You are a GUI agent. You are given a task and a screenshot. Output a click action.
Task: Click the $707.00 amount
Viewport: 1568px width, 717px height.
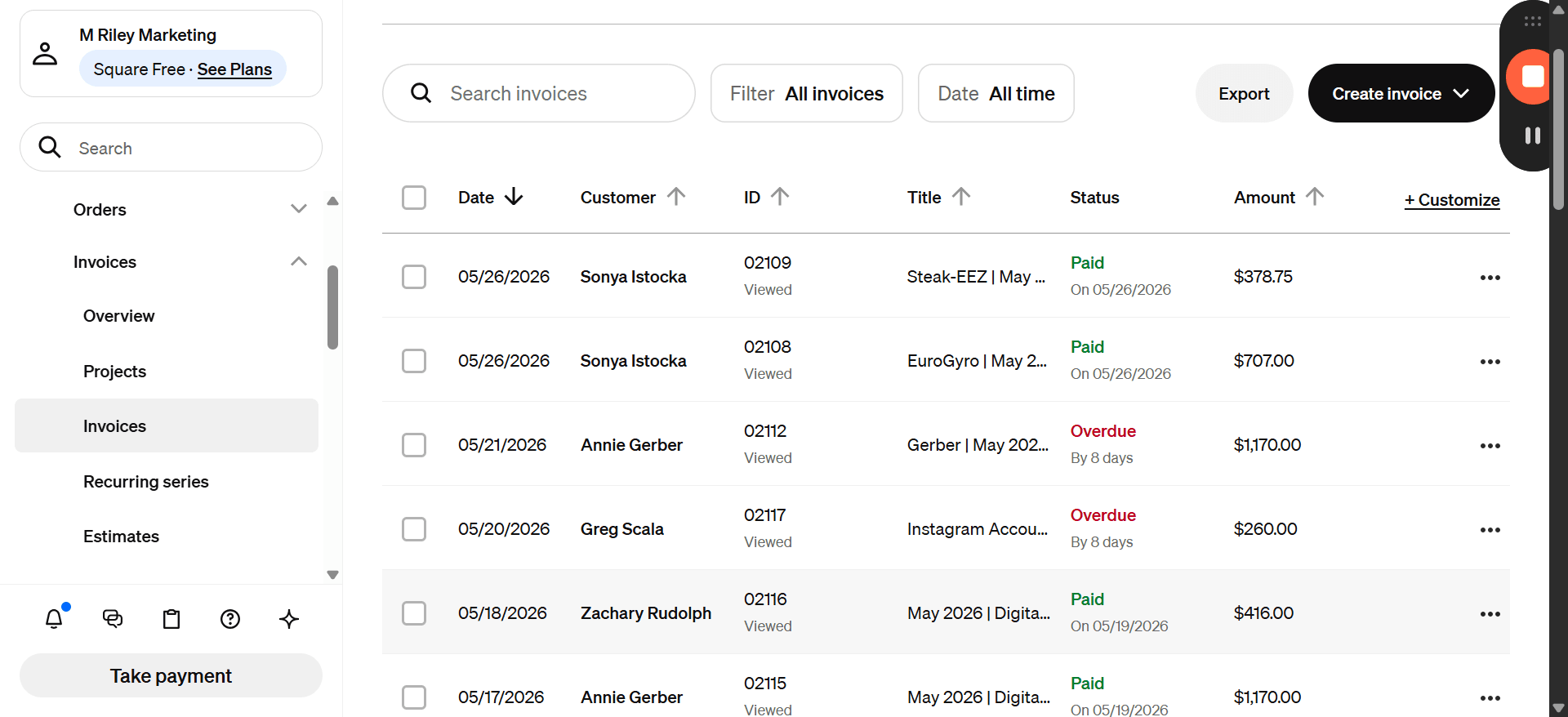[x=1264, y=361]
